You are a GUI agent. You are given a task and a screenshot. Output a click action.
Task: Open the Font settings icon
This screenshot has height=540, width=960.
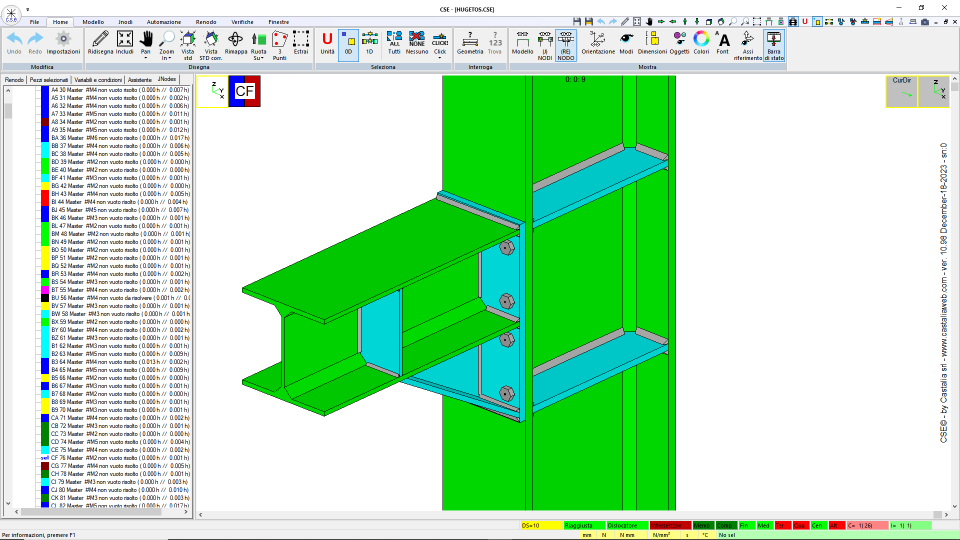click(x=722, y=43)
